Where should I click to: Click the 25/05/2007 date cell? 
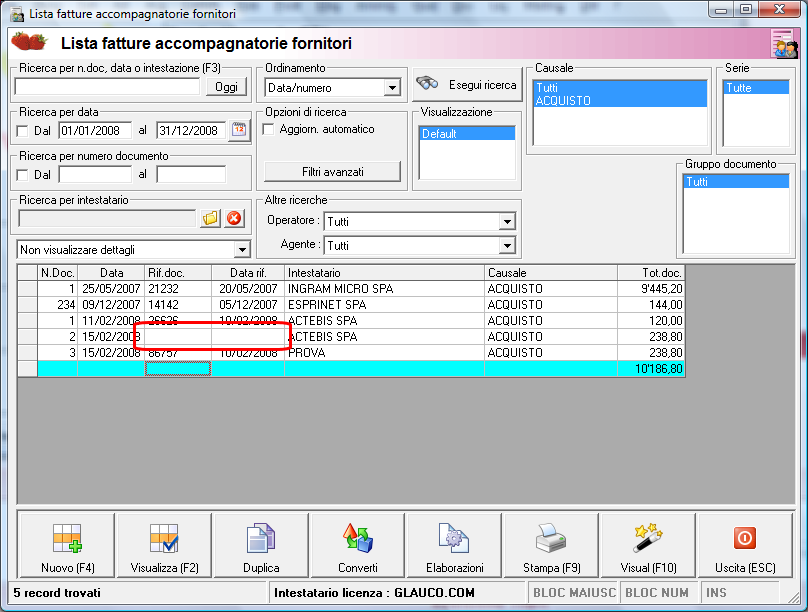click(x=111, y=288)
